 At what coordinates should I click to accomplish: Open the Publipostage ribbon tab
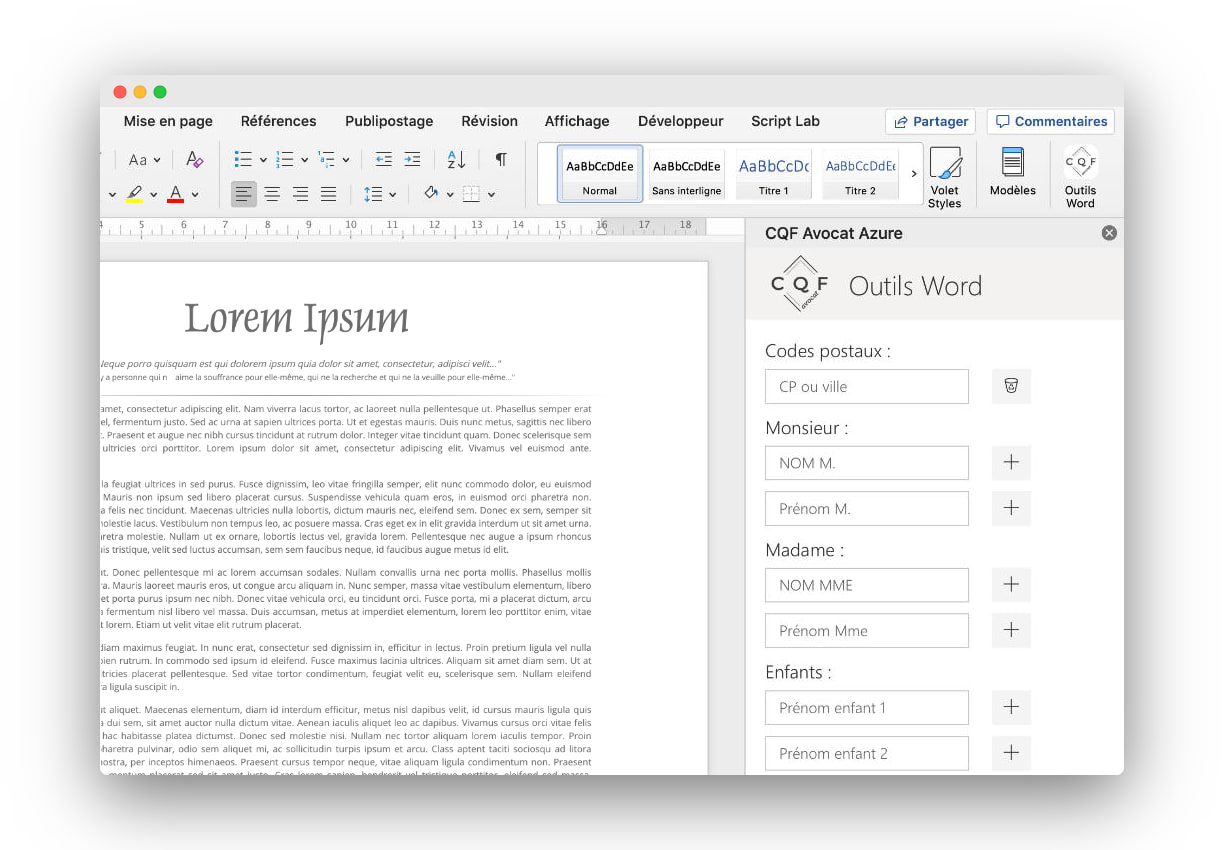[x=389, y=121]
